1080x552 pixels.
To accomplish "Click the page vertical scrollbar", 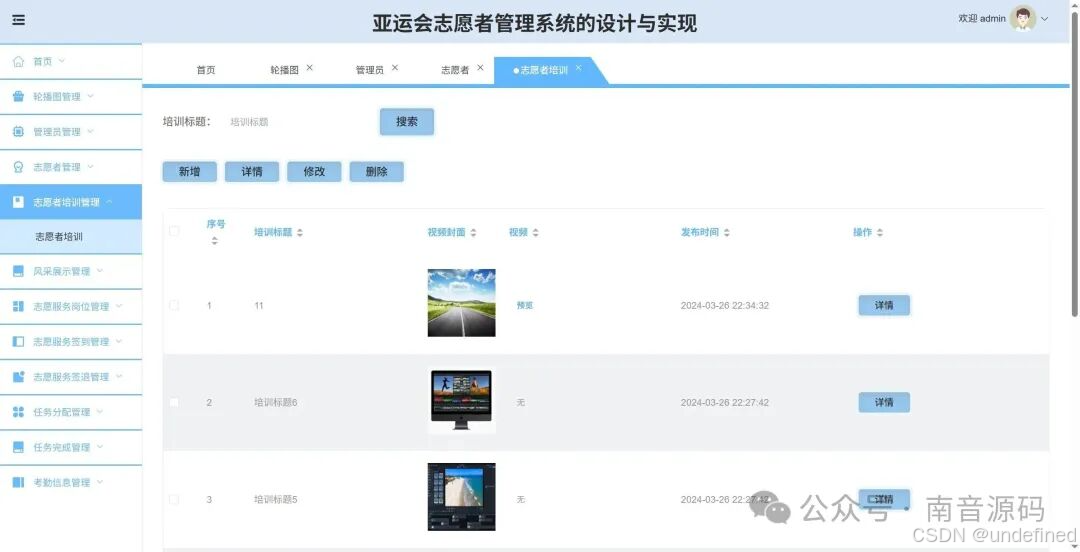I will pyautogui.click(x=1075, y=165).
